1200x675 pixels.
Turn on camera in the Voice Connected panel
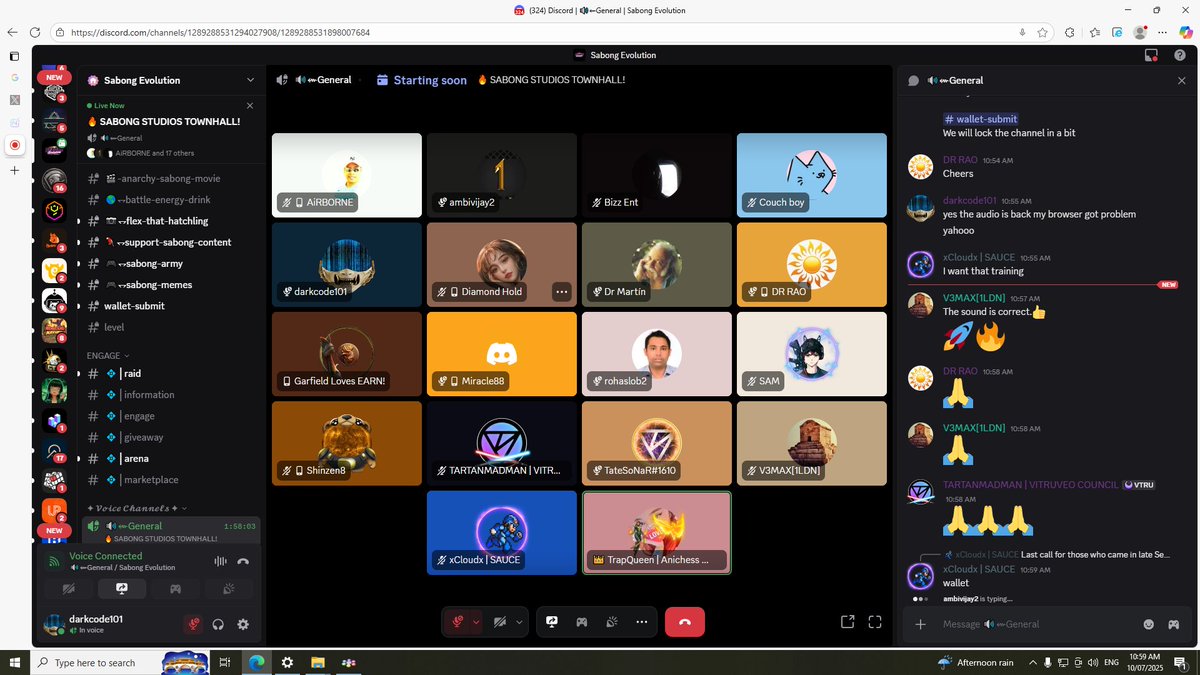69,590
